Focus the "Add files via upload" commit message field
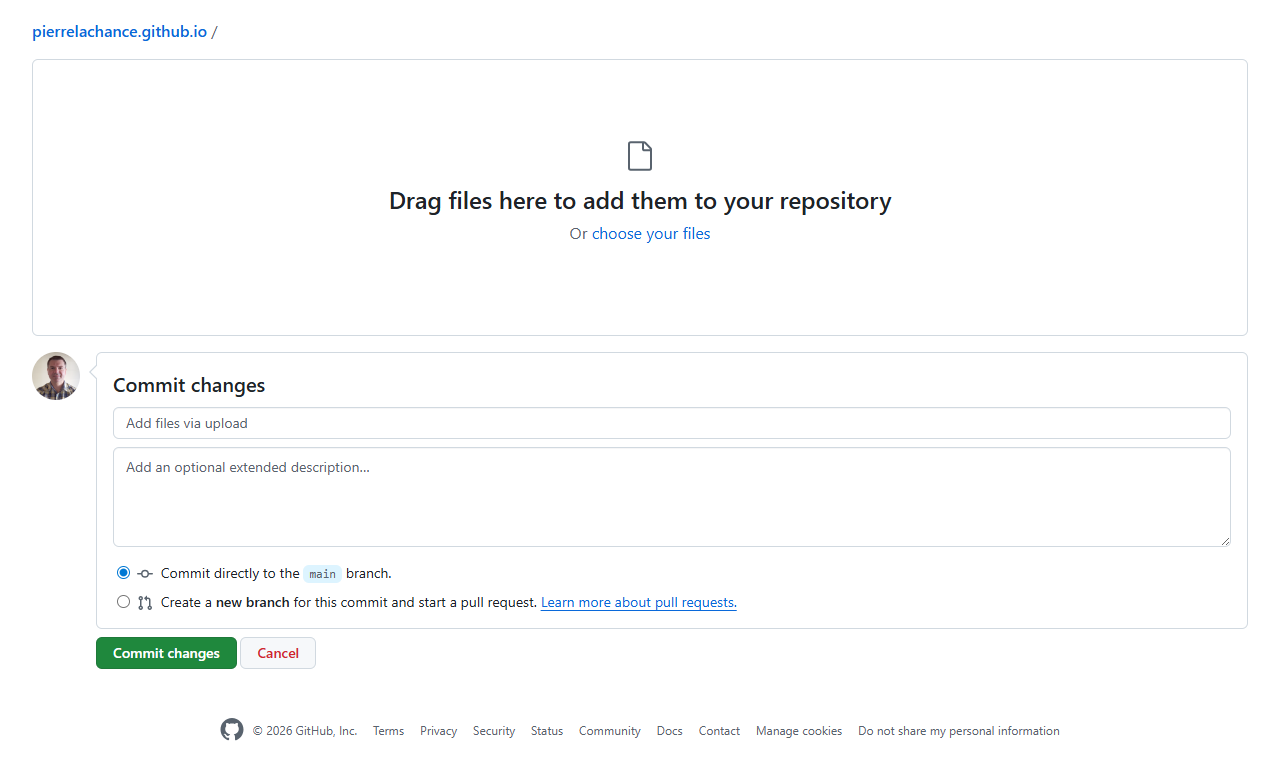This screenshot has height=770, width=1280. tap(672, 423)
